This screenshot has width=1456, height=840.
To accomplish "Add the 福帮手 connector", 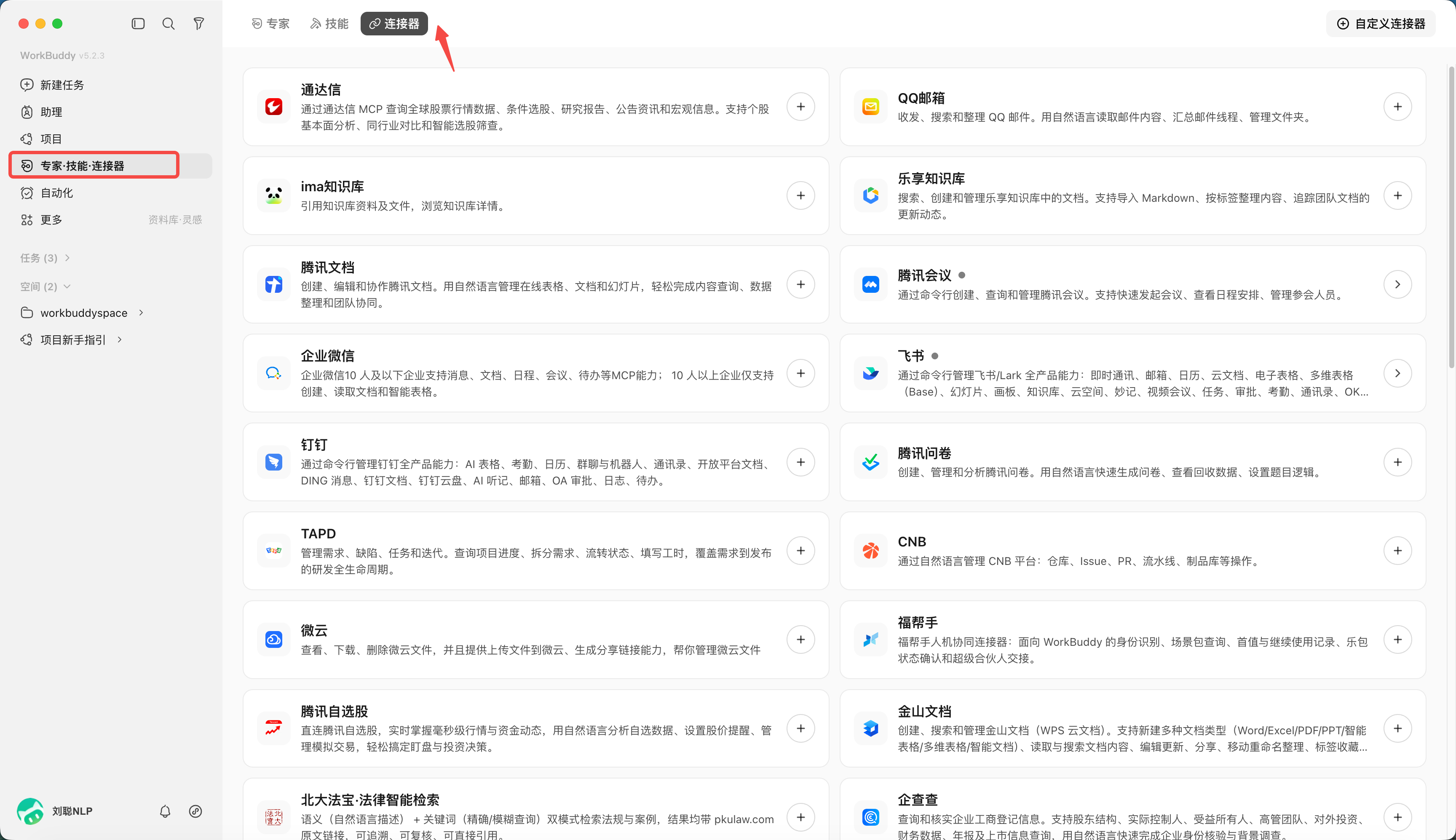I will pos(1397,639).
